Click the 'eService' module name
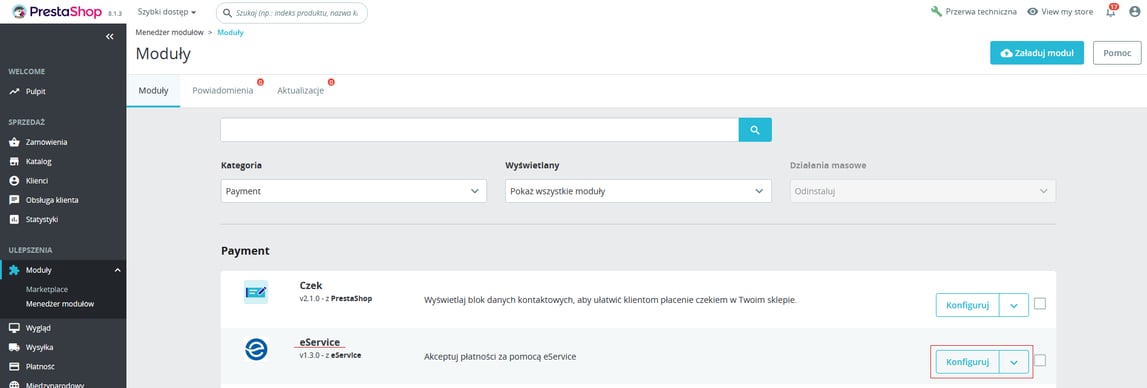 coord(320,341)
